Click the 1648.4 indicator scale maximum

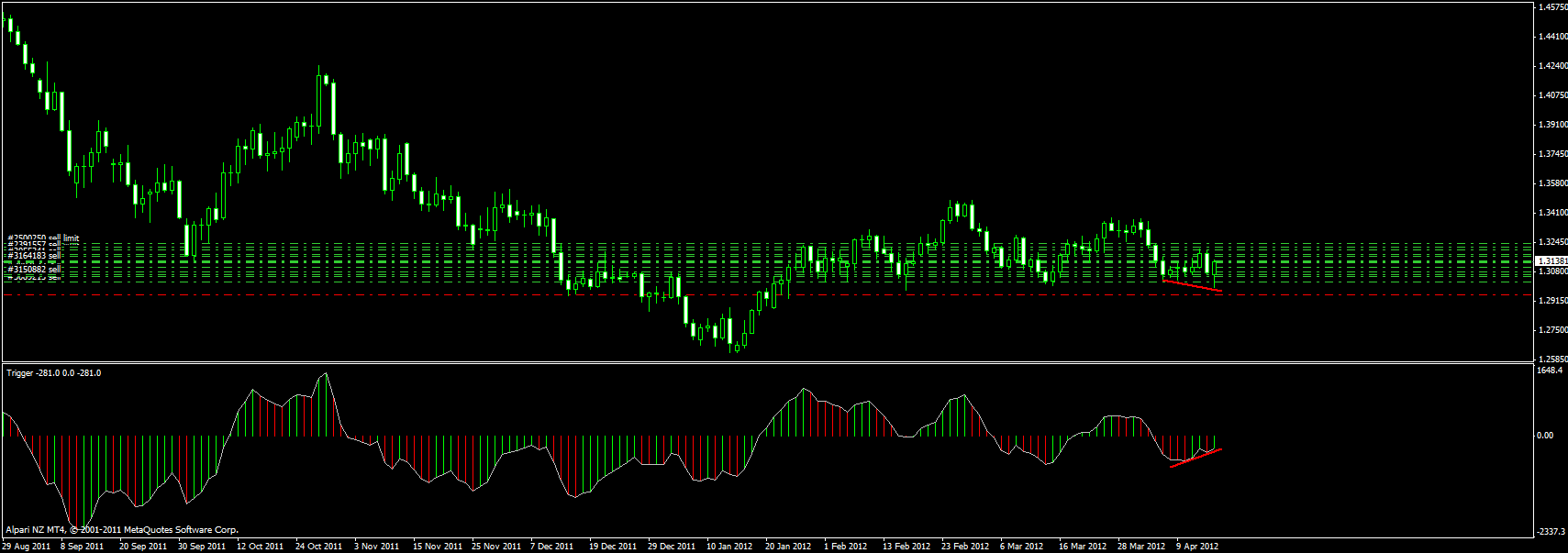point(1549,371)
